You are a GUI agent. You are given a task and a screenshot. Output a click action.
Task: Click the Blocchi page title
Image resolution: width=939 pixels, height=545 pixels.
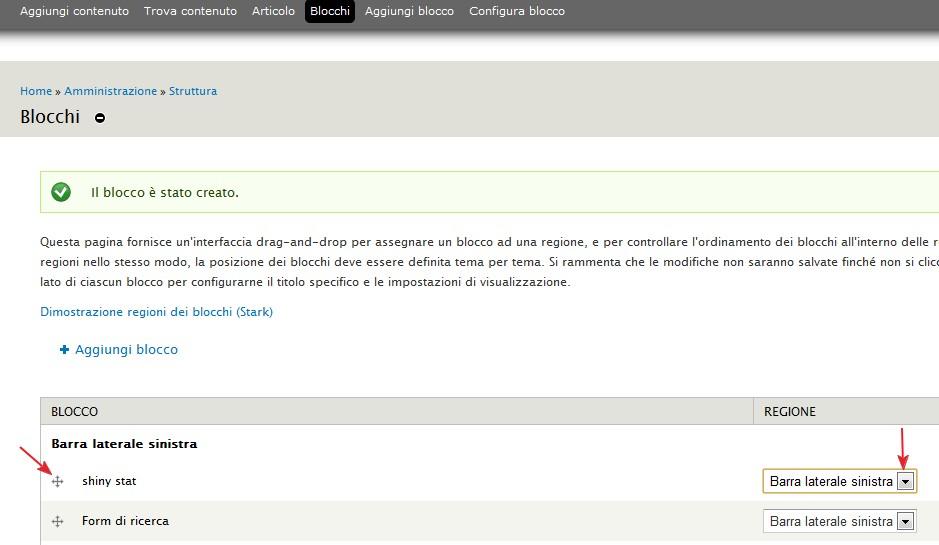pyautogui.click(x=50, y=117)
